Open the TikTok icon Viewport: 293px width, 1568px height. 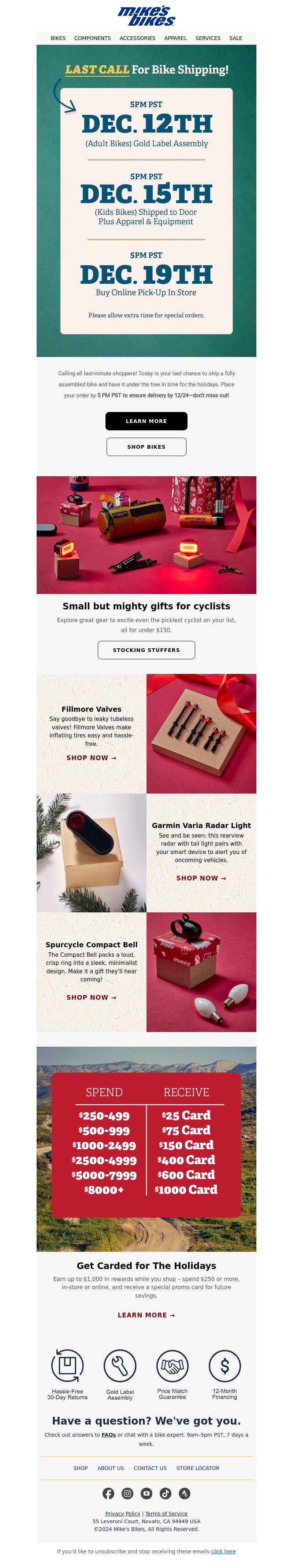[165, 1493]
